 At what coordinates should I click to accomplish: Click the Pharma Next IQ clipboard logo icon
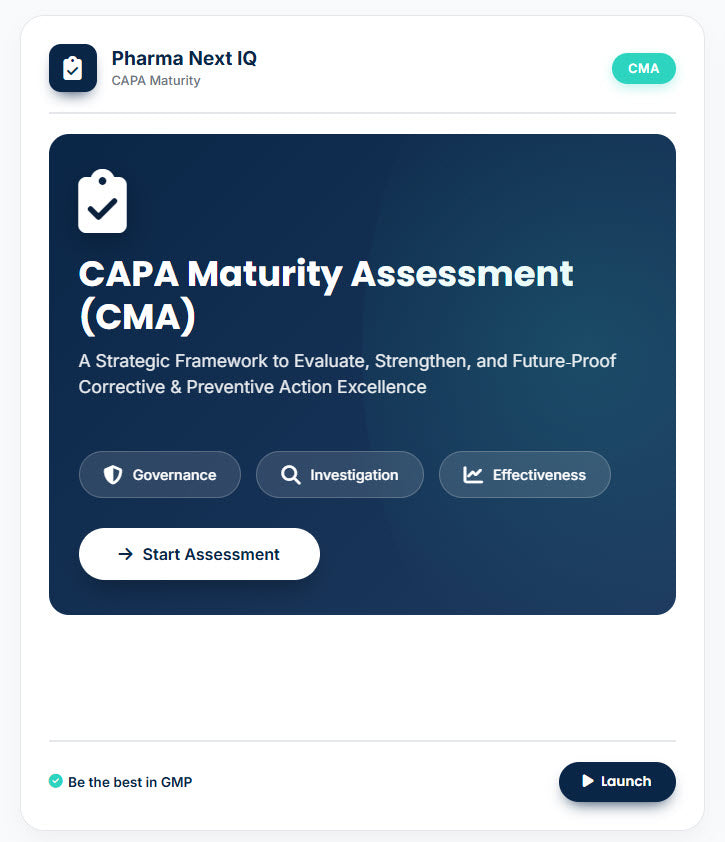point(72,68)
